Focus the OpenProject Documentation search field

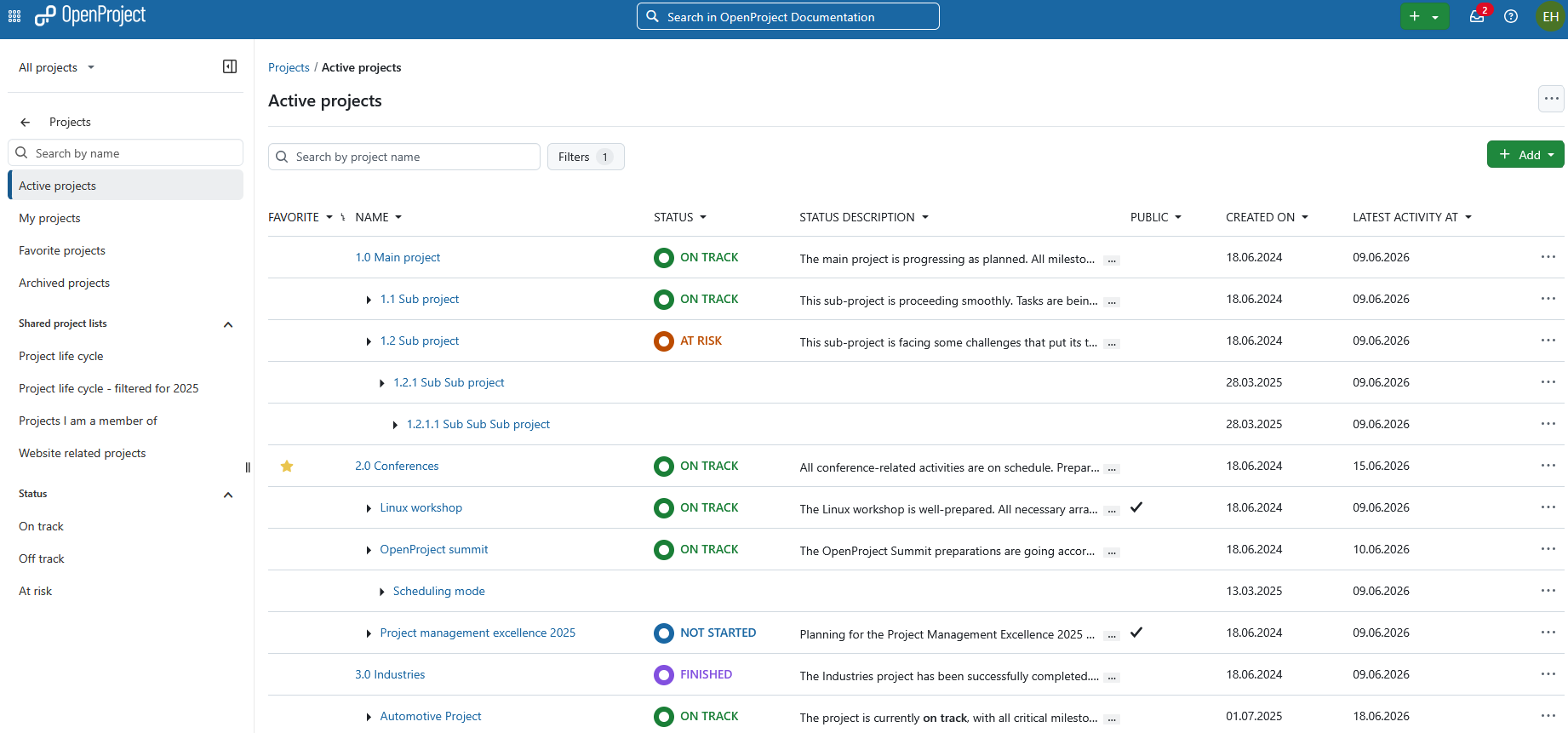[788, 16]
